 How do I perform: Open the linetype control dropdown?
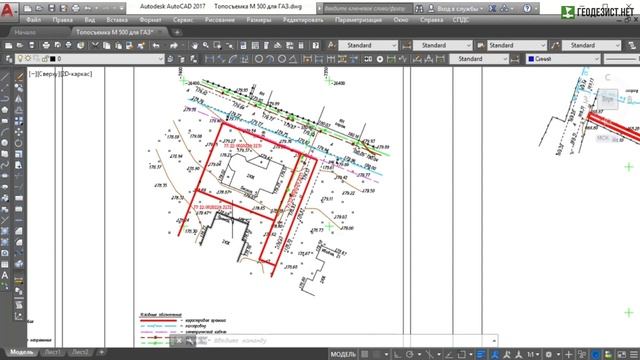pos(621,59)
